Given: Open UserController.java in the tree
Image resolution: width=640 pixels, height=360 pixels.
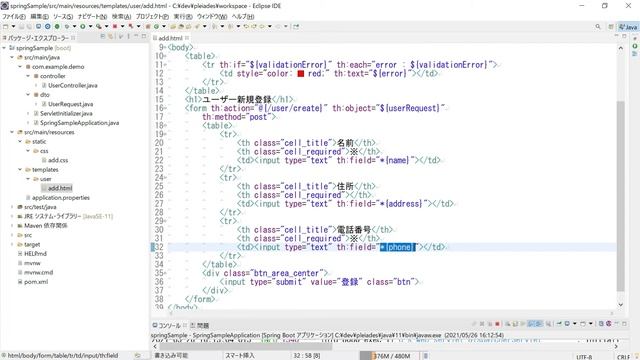Looking at the screenshot, I should coord(73,85).
